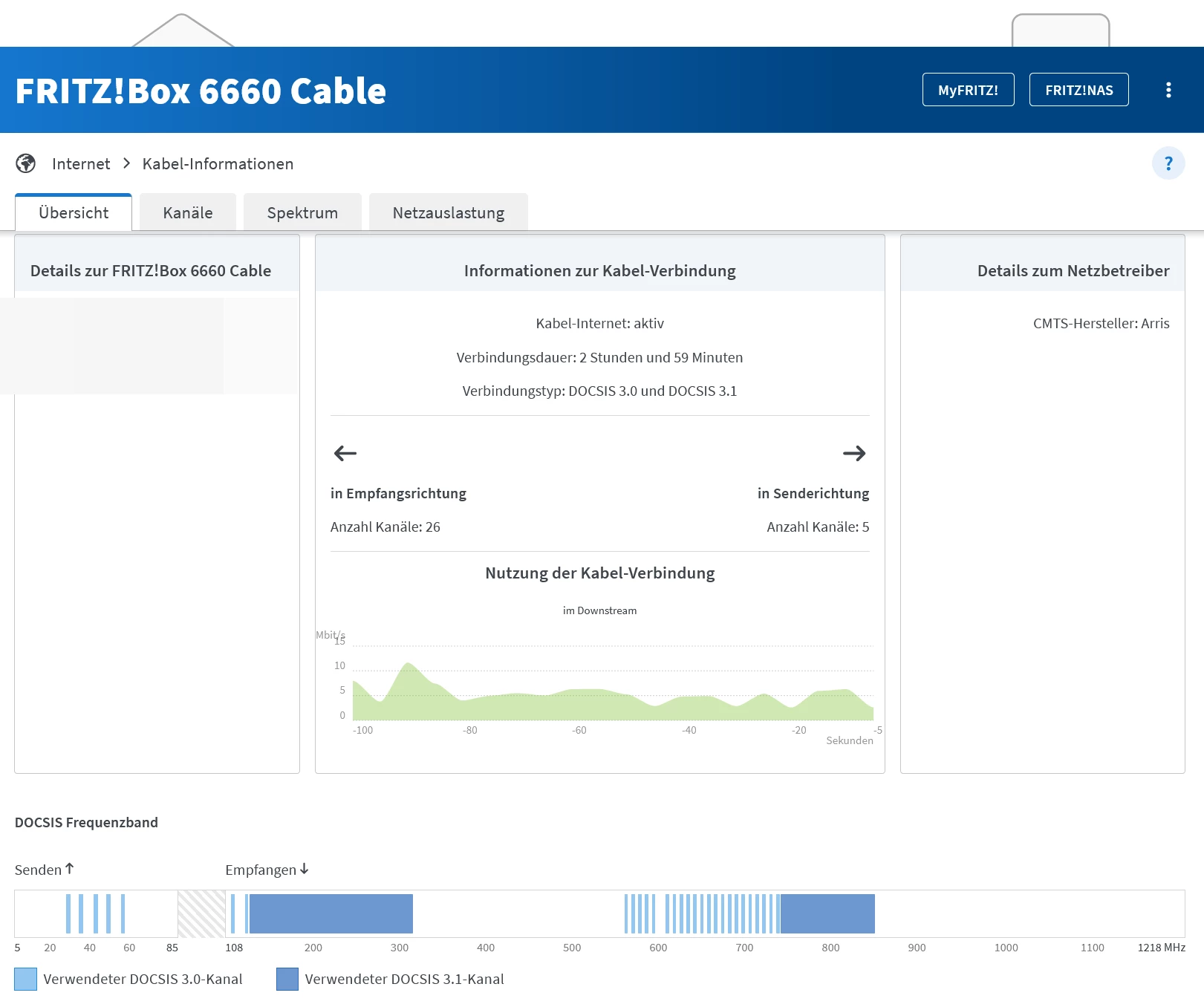Click 'Anzahl Kanäle: 26' text
Image resolution: width=1204 pixels, height=1007 pixels.
pos(385,527)
